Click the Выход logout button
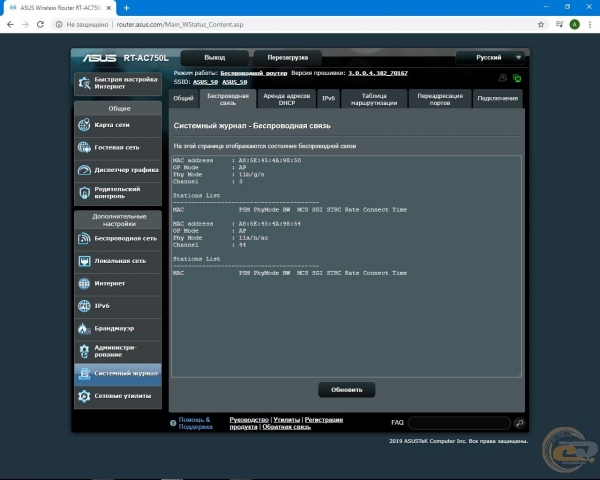600x480 pixels. click(x=214, y=57)
